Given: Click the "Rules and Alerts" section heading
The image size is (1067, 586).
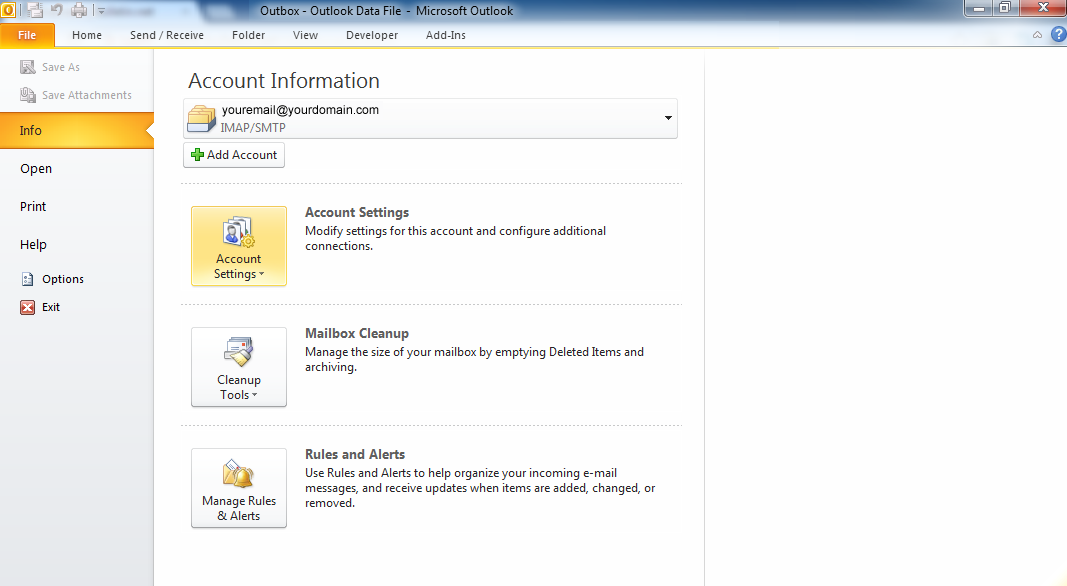Looking at the screenshot, I should point(355,455).
